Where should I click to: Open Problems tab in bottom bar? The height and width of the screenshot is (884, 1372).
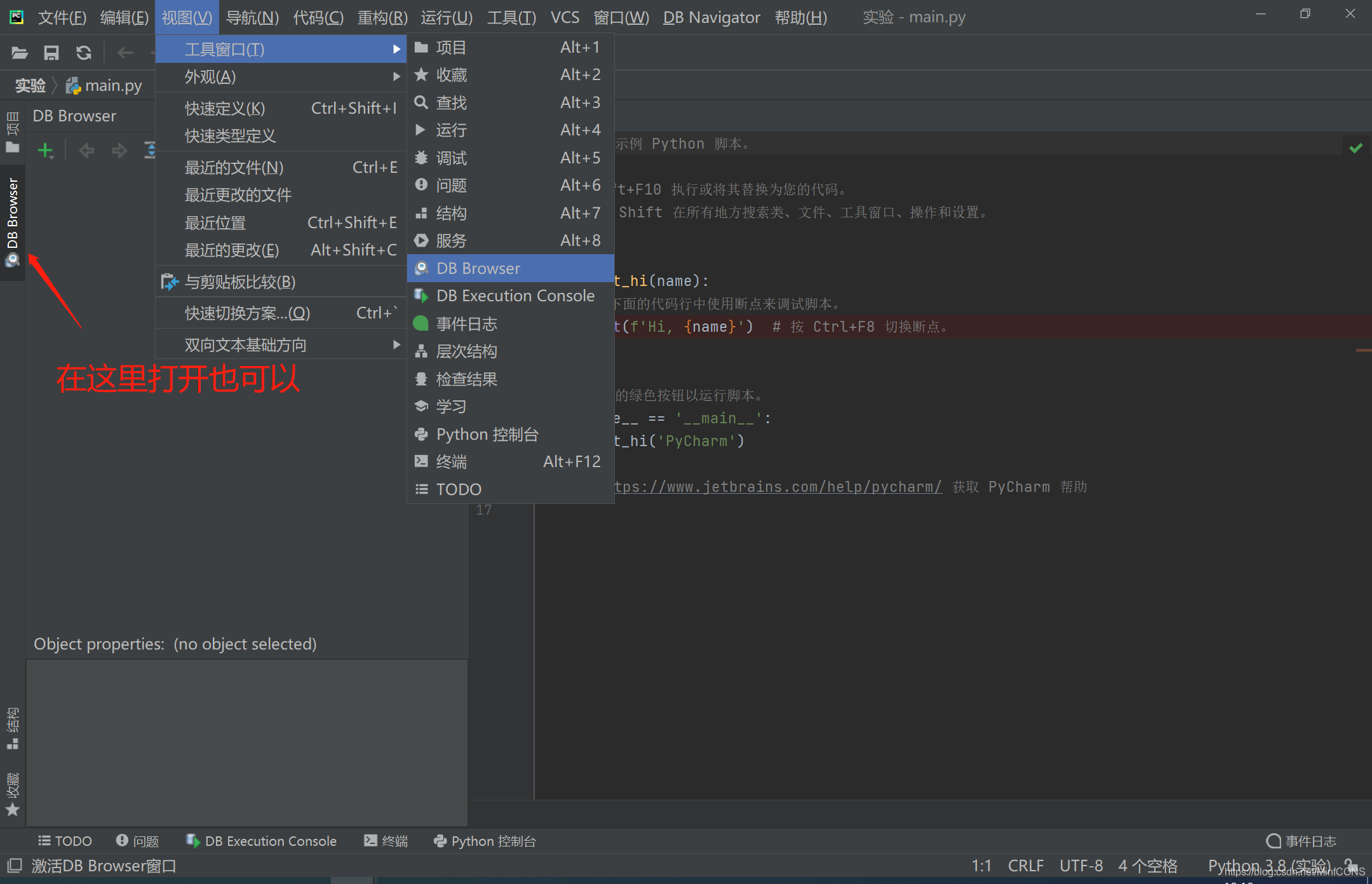137,841
